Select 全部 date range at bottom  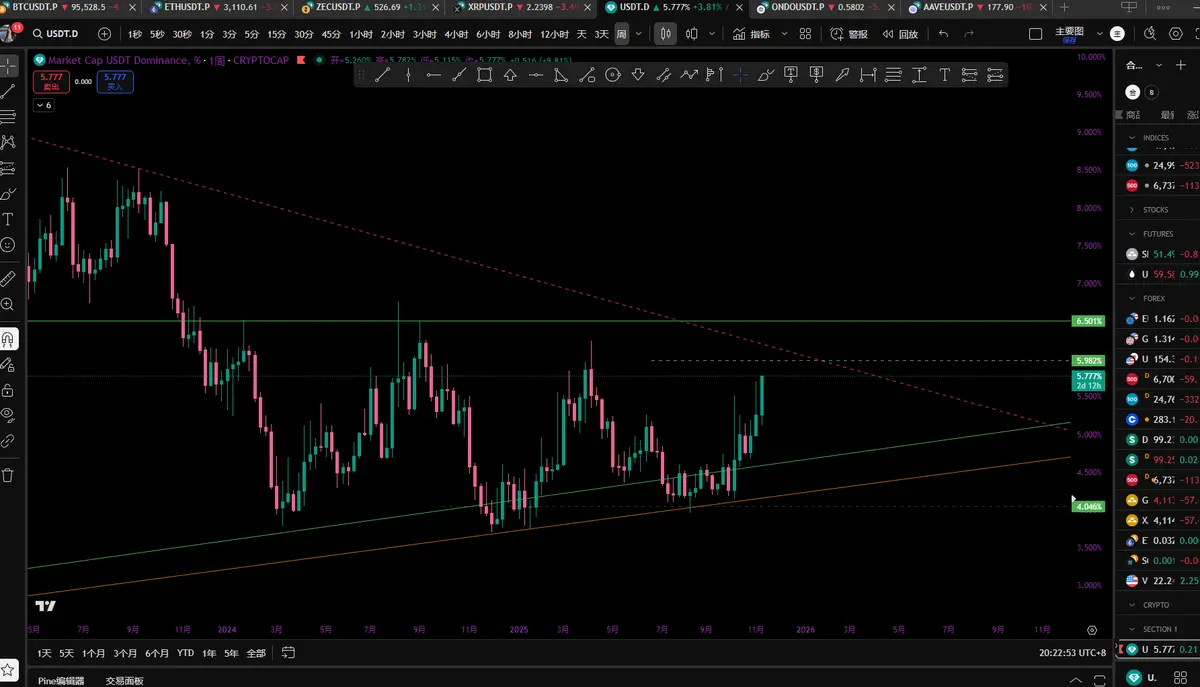pos(256,653)
